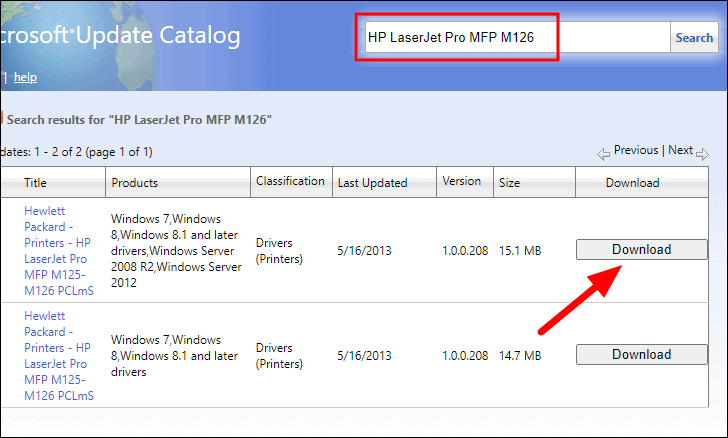Click the Microsoft Update Catalog title

click(x=120, y=35)
